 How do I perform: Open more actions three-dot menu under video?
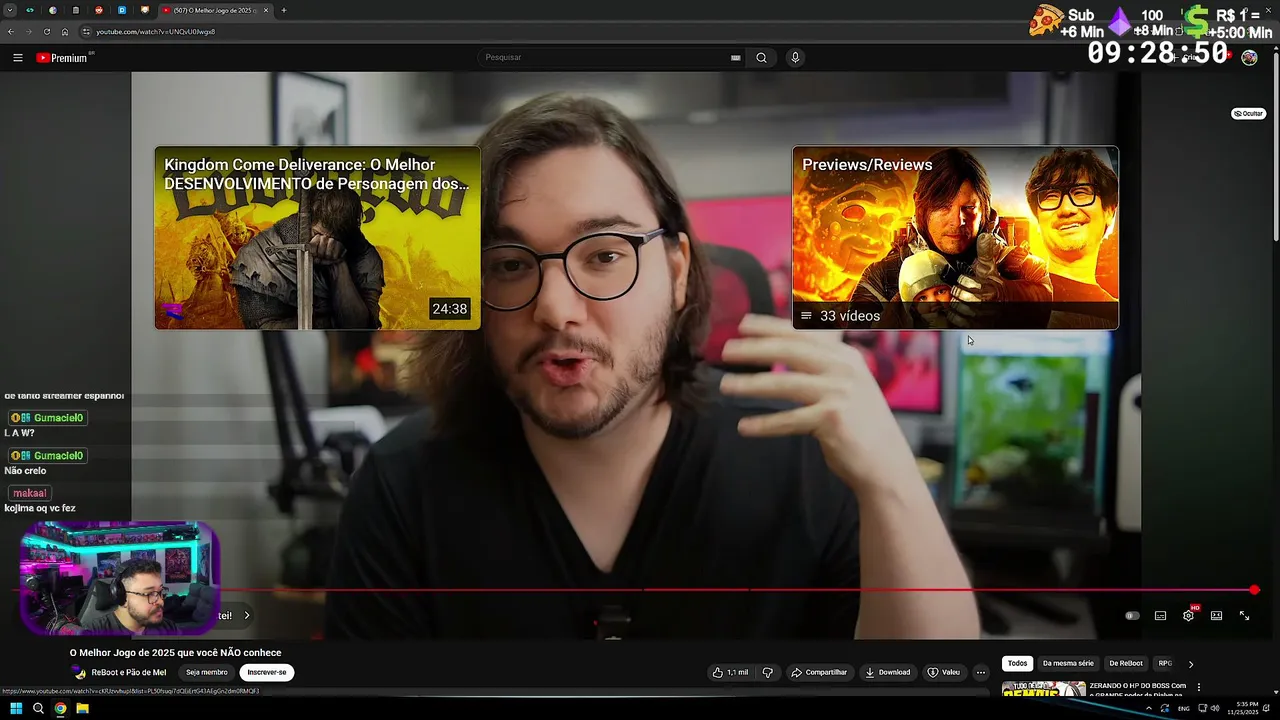click(x=981, y=673)
